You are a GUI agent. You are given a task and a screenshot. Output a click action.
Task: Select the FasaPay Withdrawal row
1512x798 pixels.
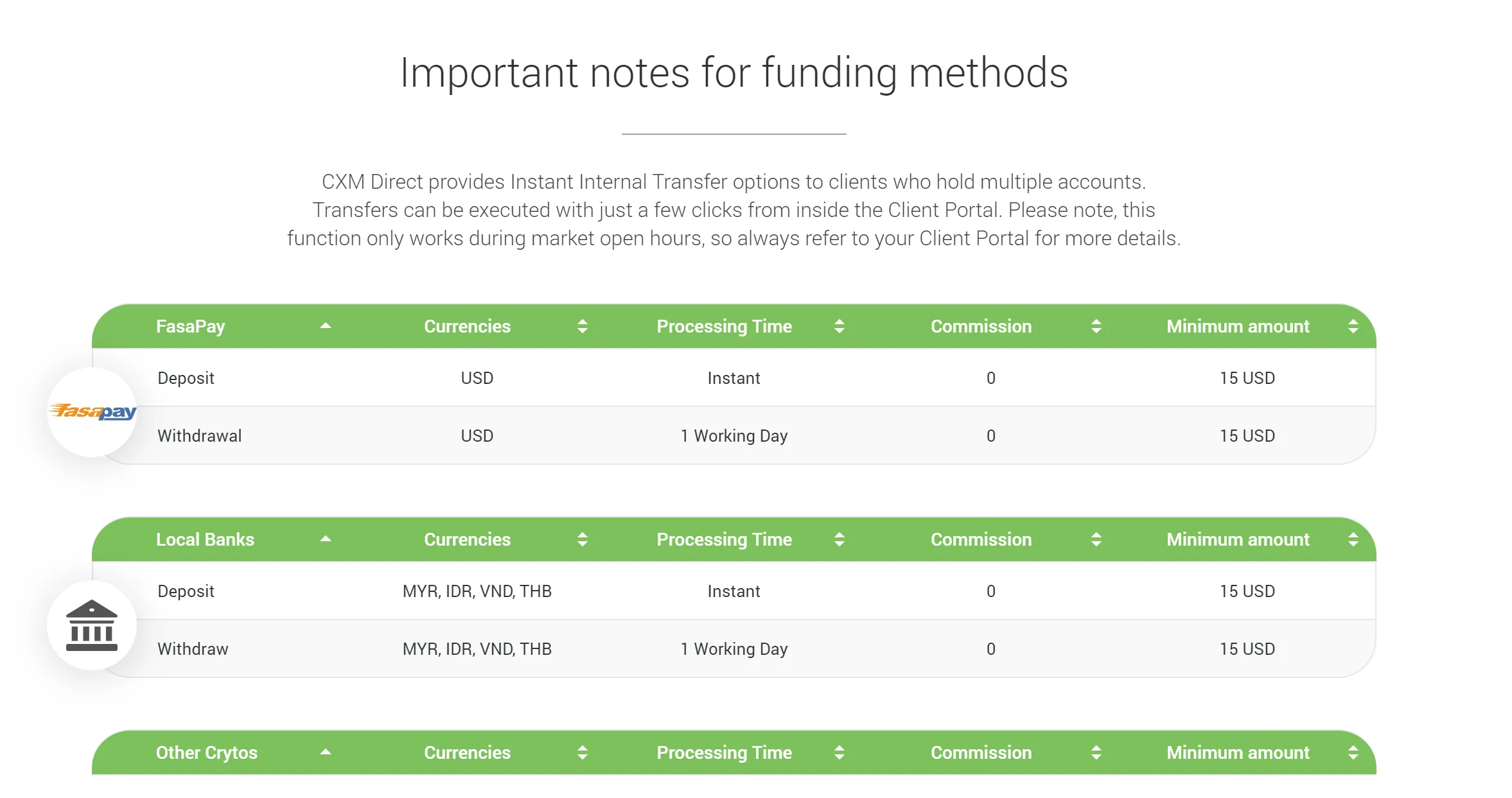[734, 435]
